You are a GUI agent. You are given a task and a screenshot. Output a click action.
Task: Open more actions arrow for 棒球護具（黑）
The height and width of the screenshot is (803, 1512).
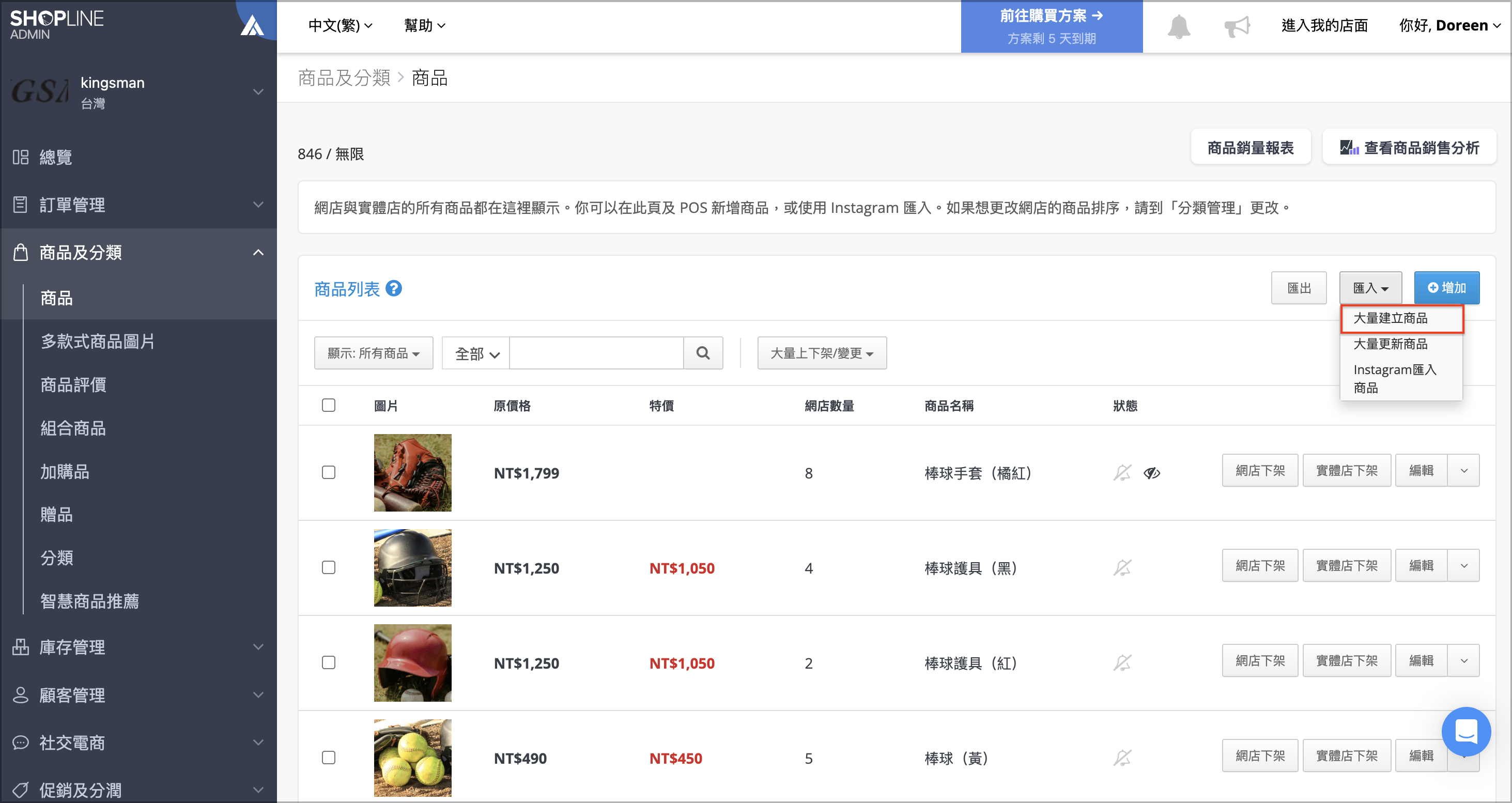[x=1464, y=565]
